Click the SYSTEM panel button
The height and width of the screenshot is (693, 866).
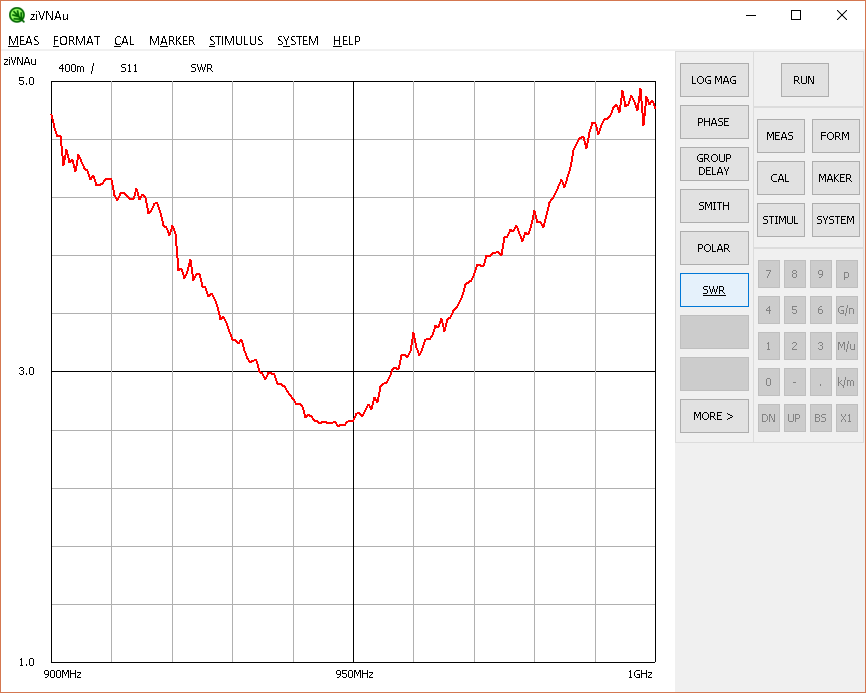coord(836,220)
